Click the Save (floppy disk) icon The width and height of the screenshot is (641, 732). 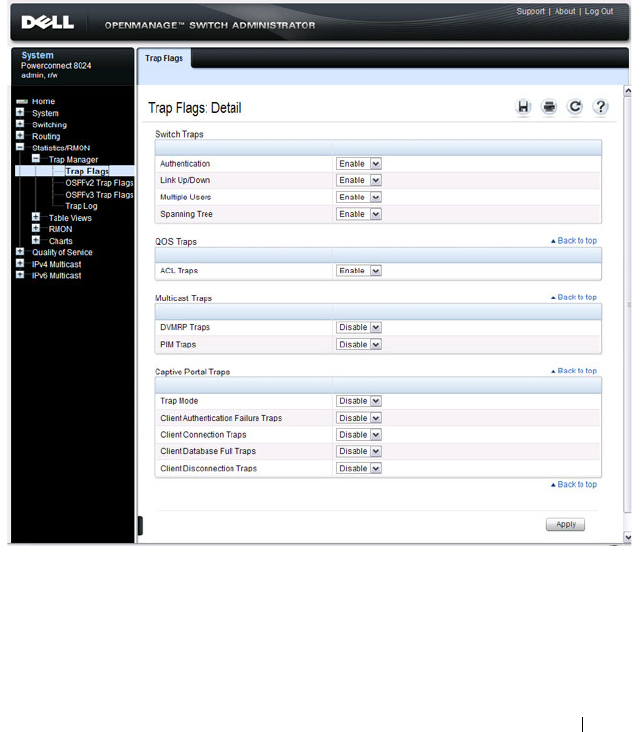523,107
